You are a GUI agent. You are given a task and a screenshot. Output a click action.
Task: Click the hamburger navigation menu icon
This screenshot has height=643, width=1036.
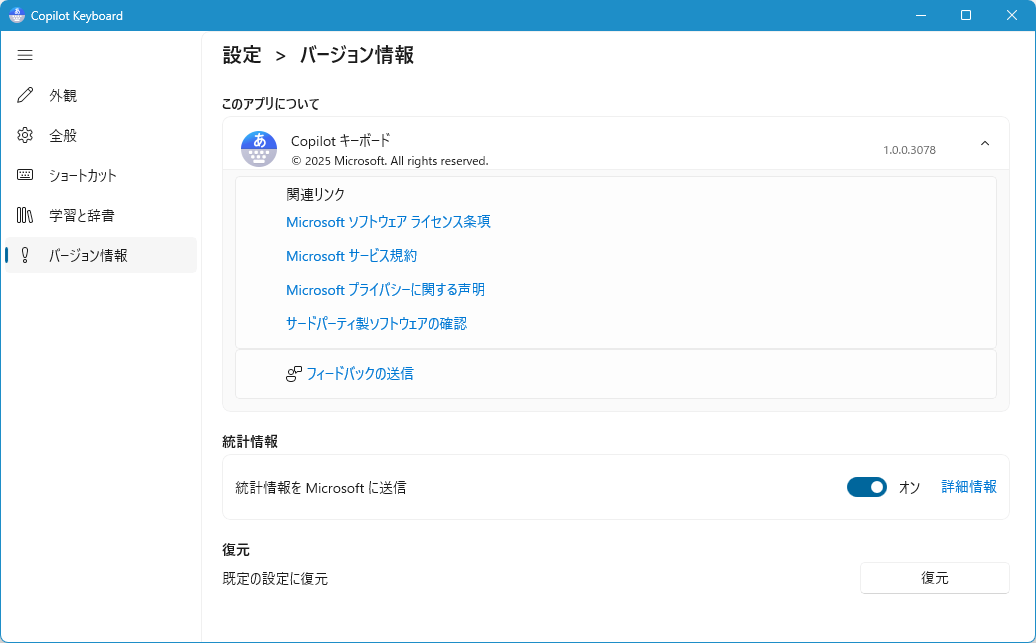tap(25, 55)
